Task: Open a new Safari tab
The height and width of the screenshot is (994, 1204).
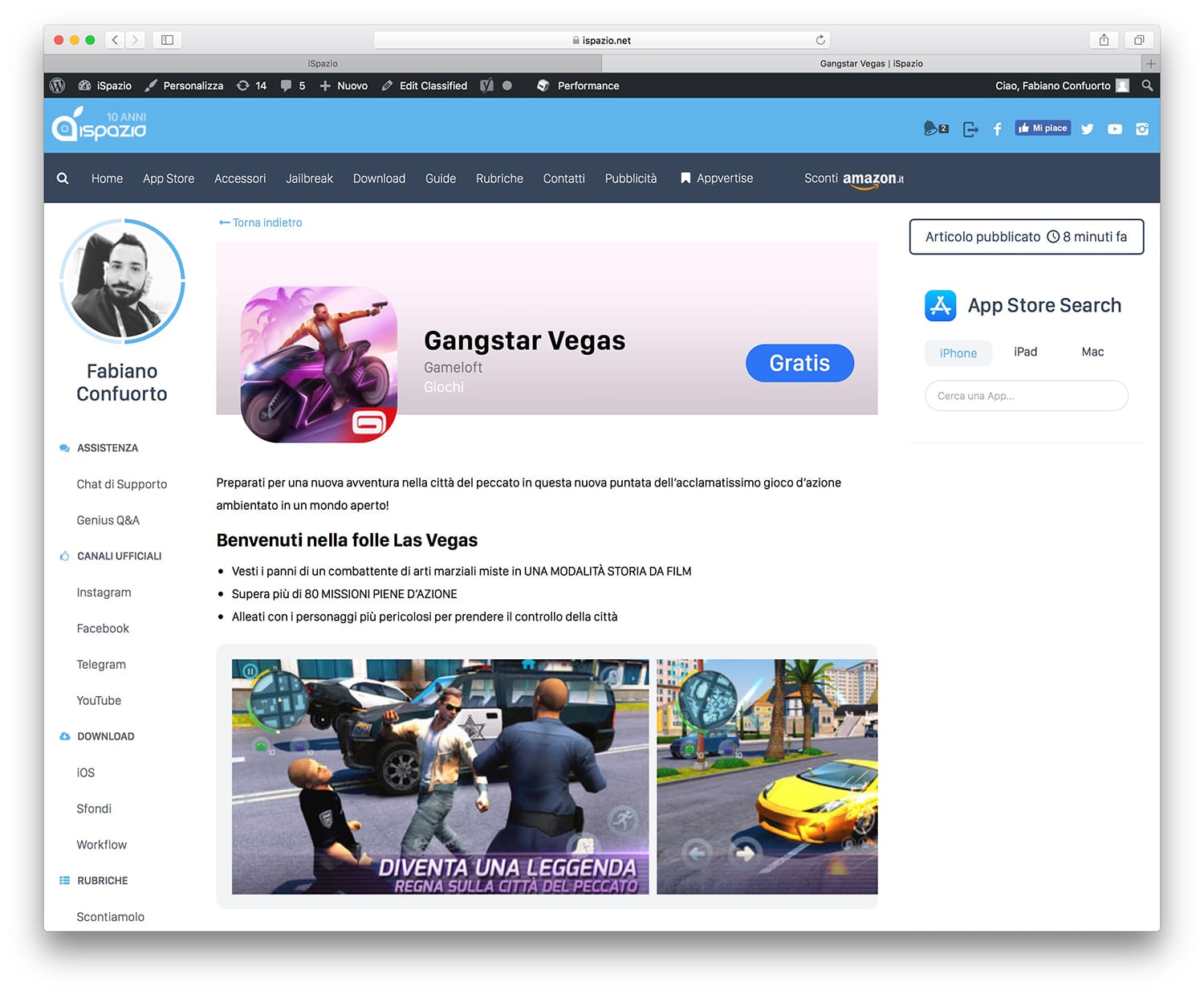Action: click(x=1151, y=63)
